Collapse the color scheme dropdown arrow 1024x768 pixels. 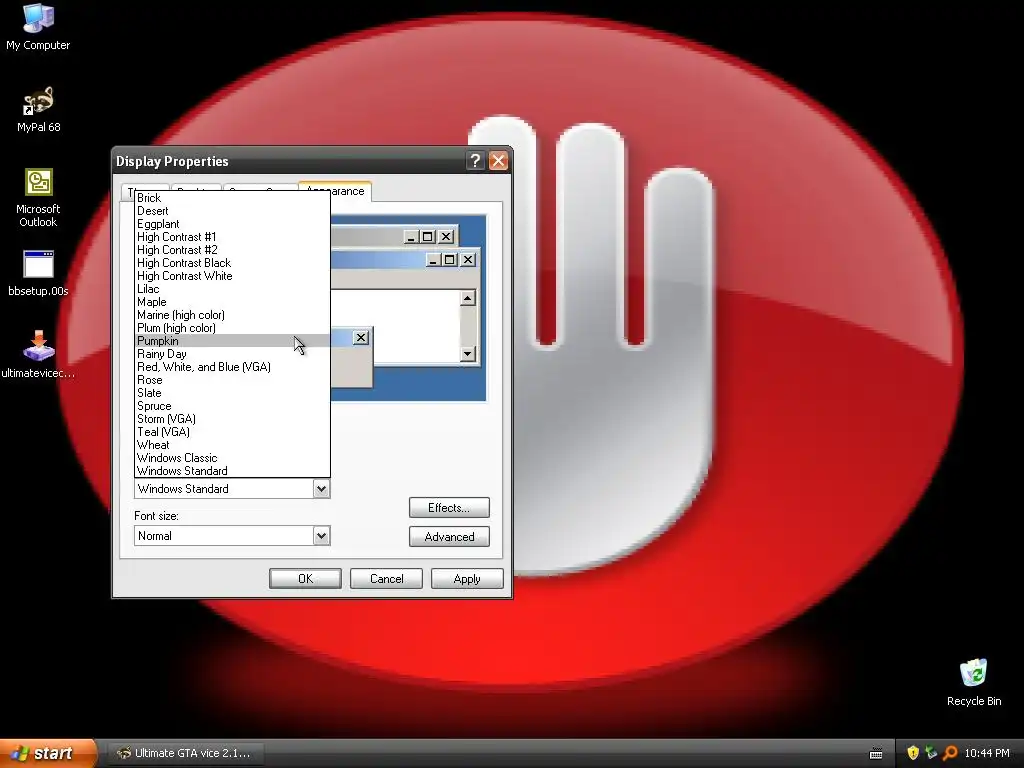point(321,488)
